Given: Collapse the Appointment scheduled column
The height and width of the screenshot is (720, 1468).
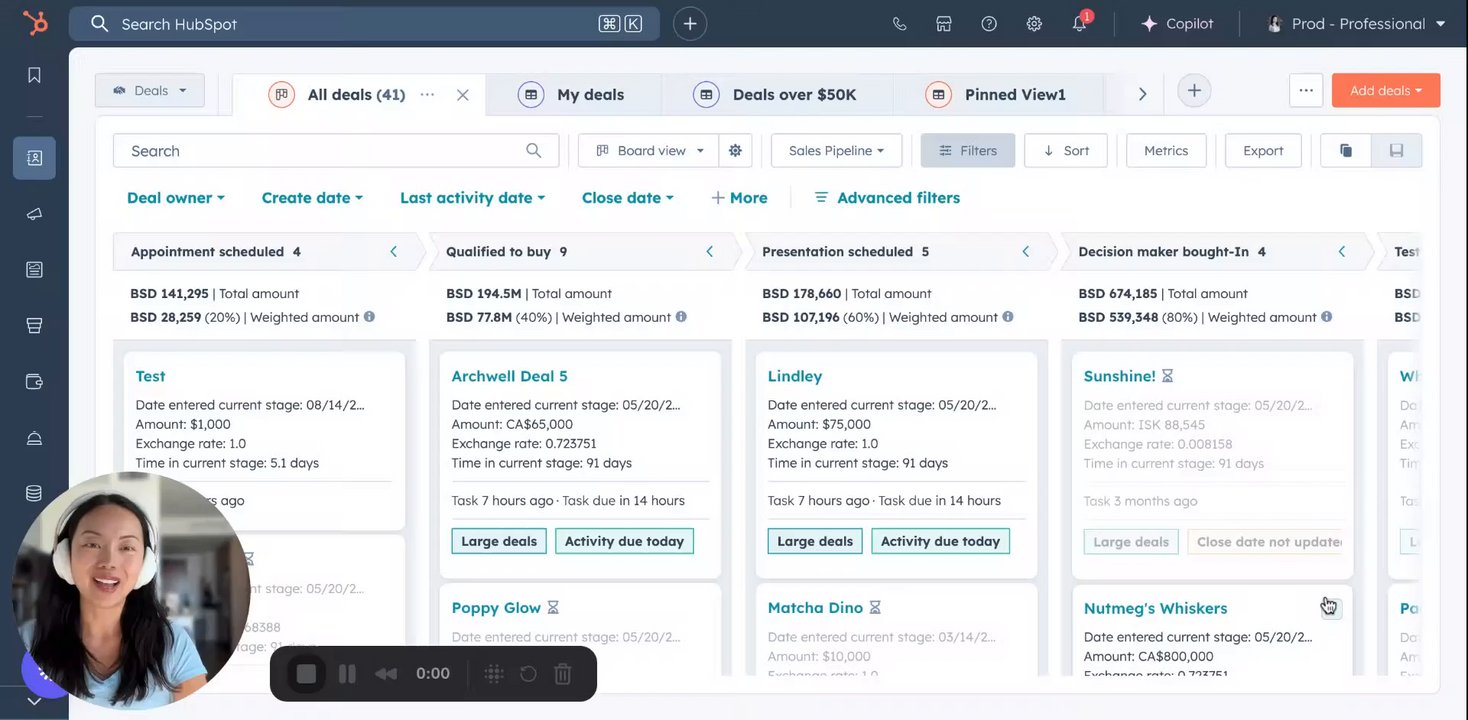Looking at the screenshot, I should point(393,252).
